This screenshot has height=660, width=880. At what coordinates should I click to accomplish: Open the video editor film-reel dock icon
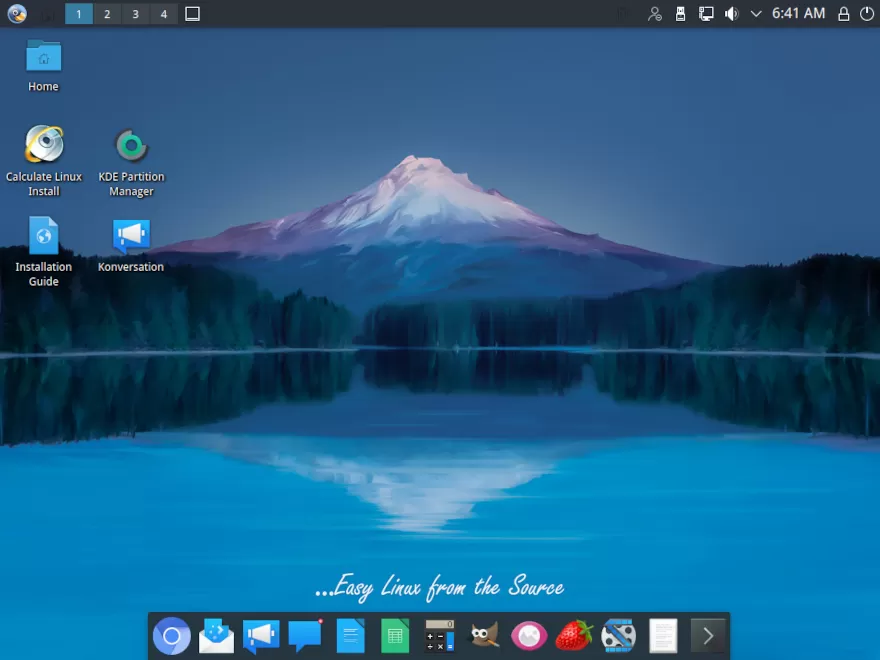coord(619,636)
